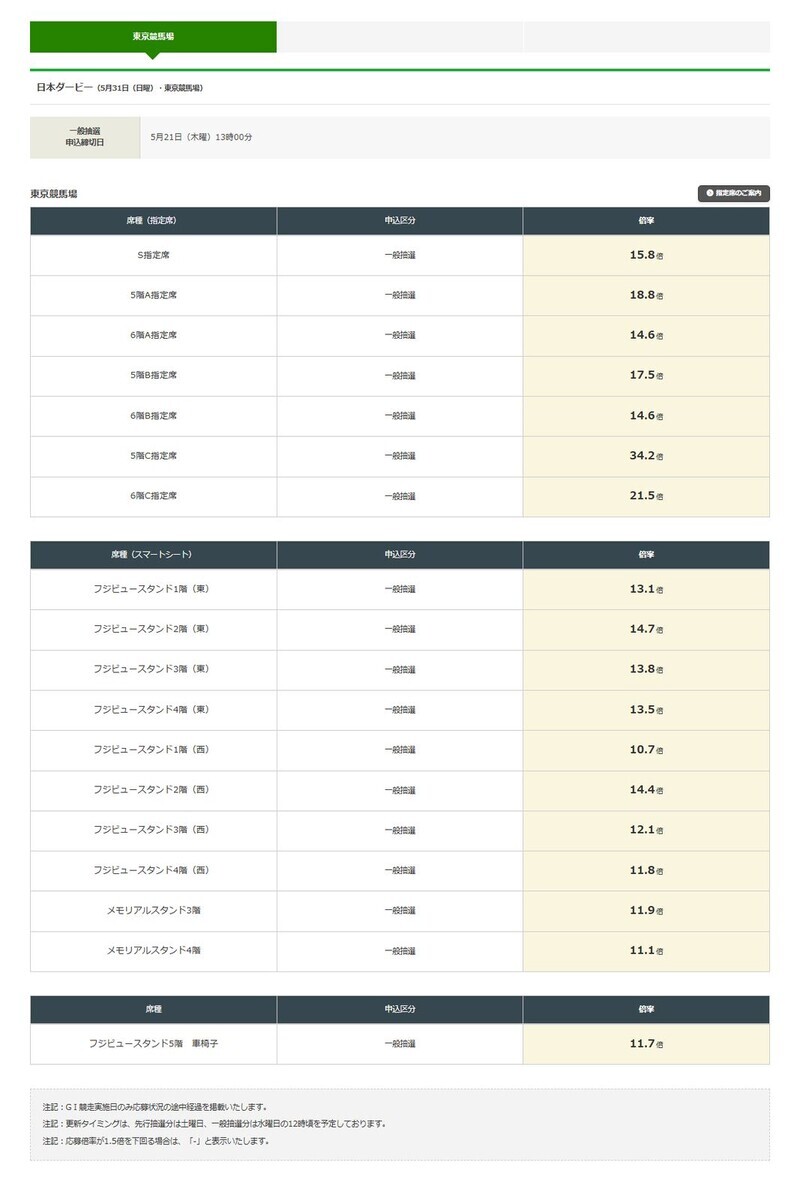Screen dimensions: 800x1200
Task: Click the 申込区分 header in the 指定席 table
Action: tap(400, 220)
